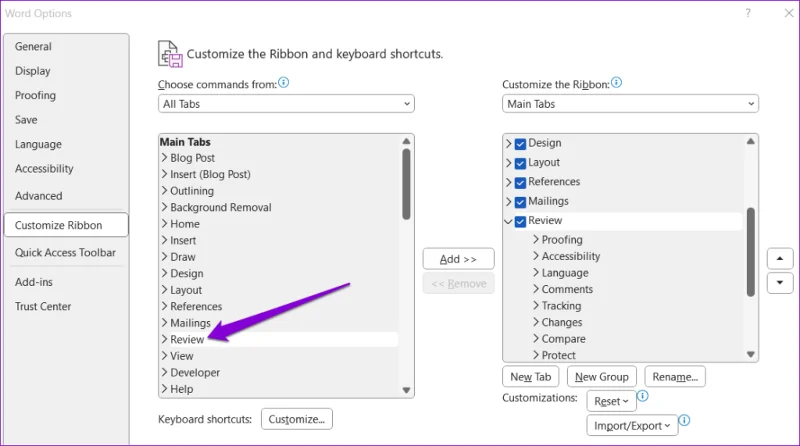
Task: Click the info icon next to Import/Export
Action: coord(684,420)
